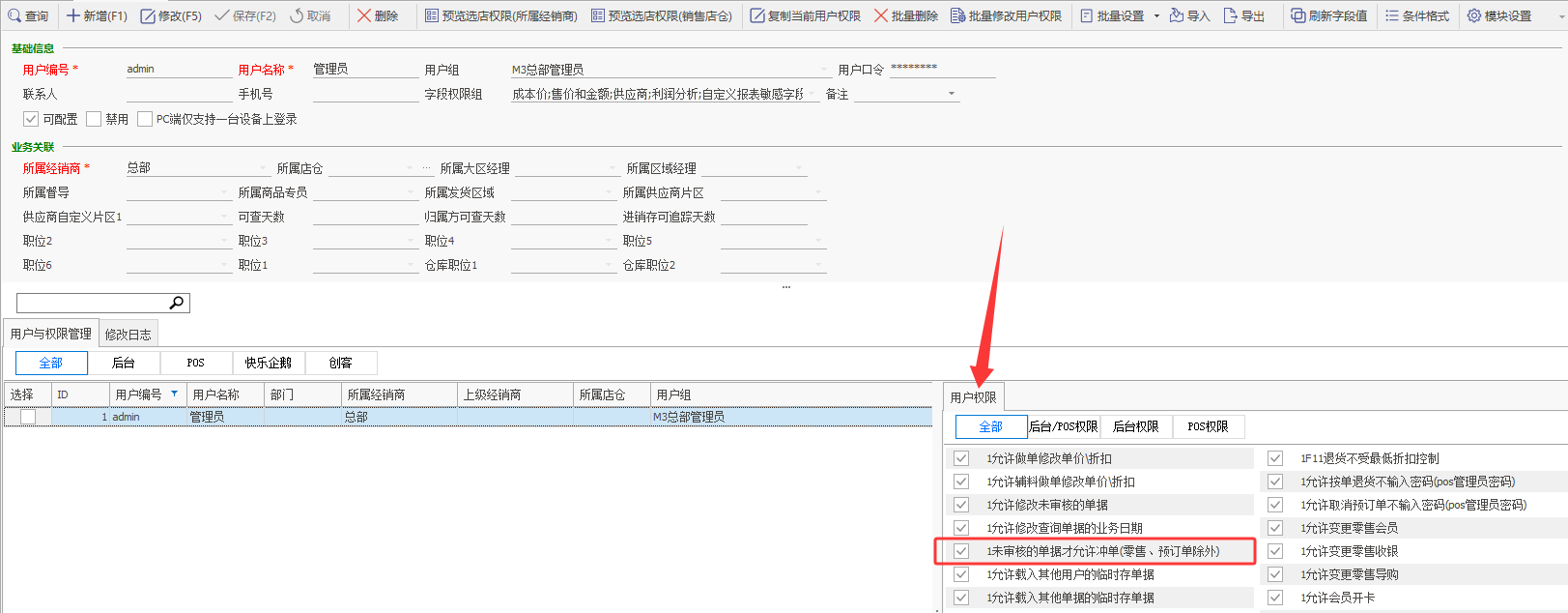Click the 查询 search icon in toolbar
Viewport: 1568px width, 613px height.
14,15
